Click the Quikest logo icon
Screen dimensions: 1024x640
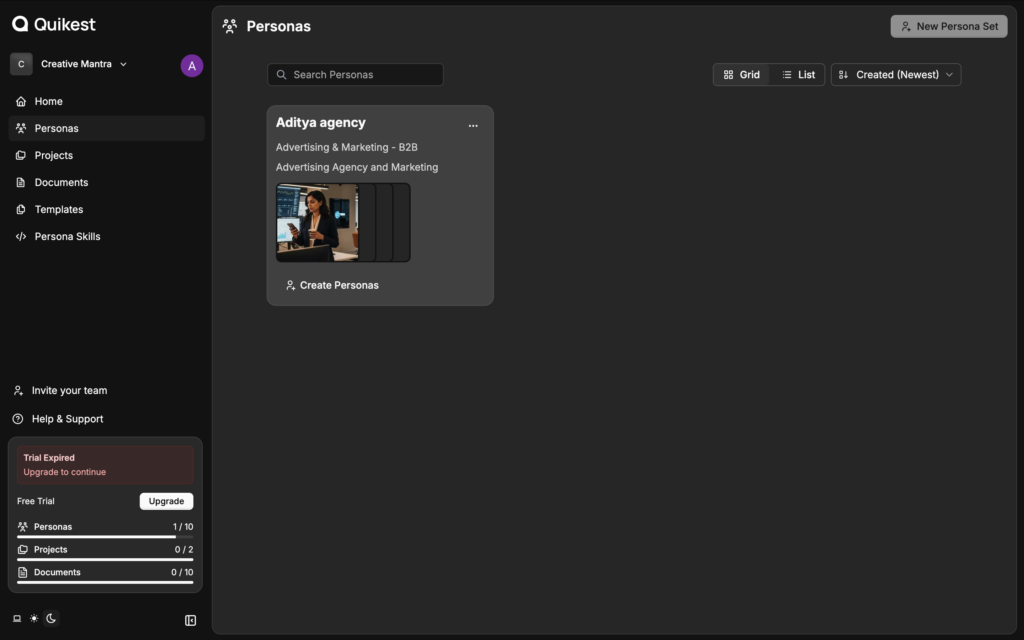pyautogui.click(x=20, y=24)
